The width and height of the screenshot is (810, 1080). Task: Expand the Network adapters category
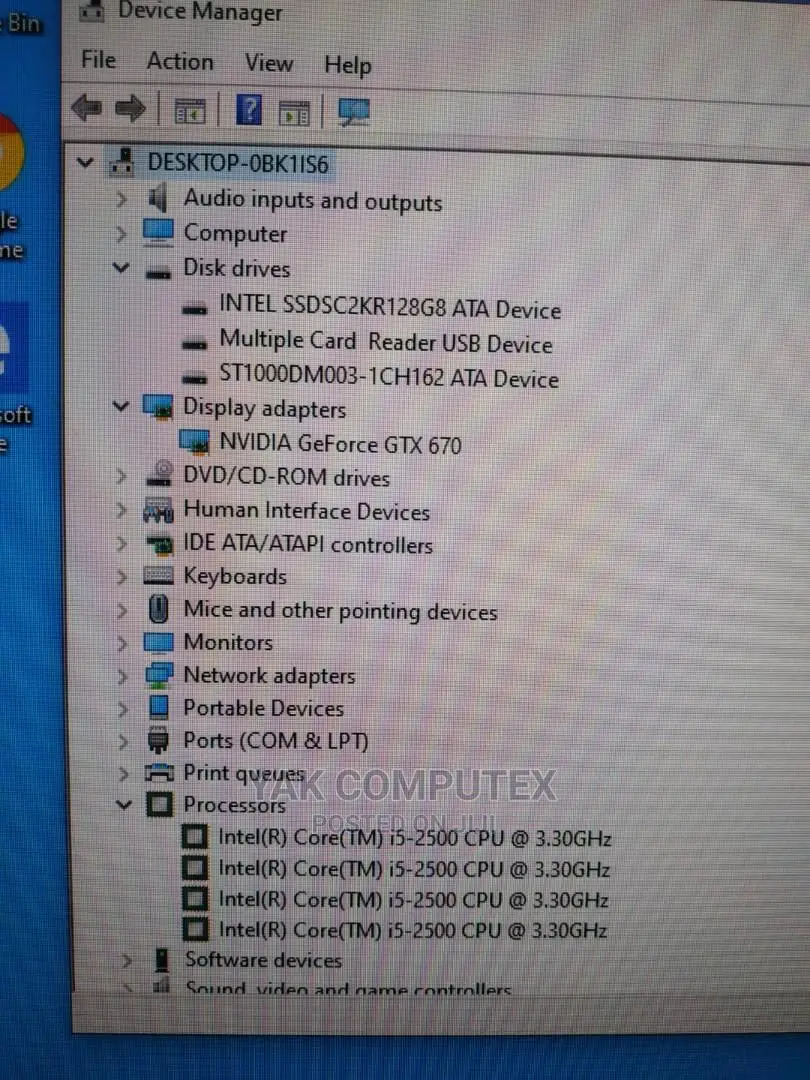pos(123,676)
